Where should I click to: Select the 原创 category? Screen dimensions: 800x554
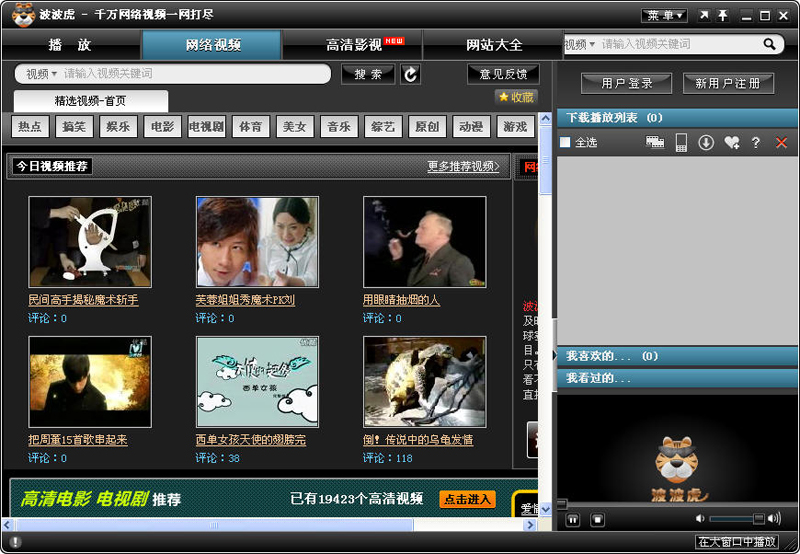[428, 127]
